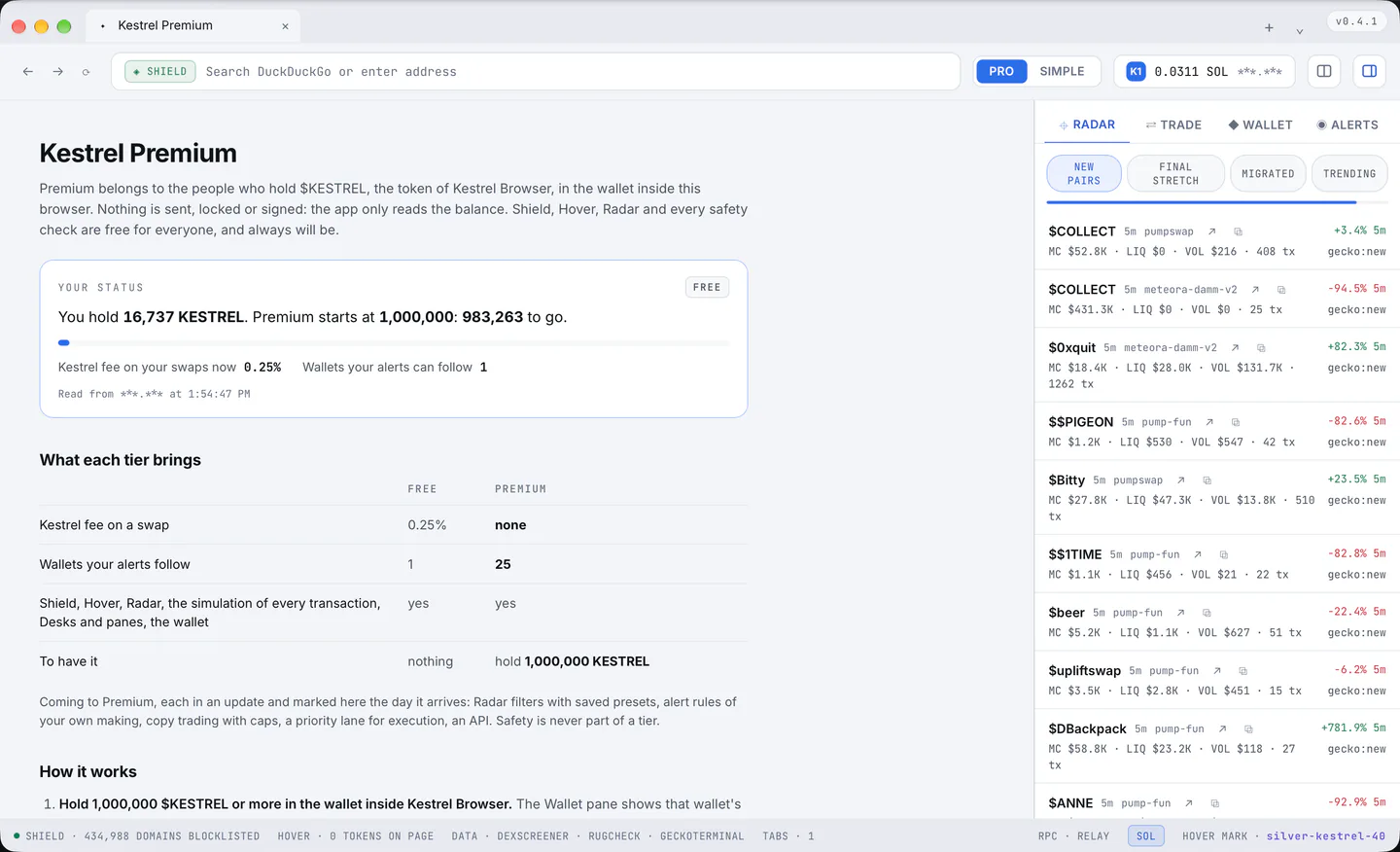Image resolution: width=1400 pixels, height=852 pixels.
Task: Switch to SIMPLE mode
Action: click(x=1062, y=71)
